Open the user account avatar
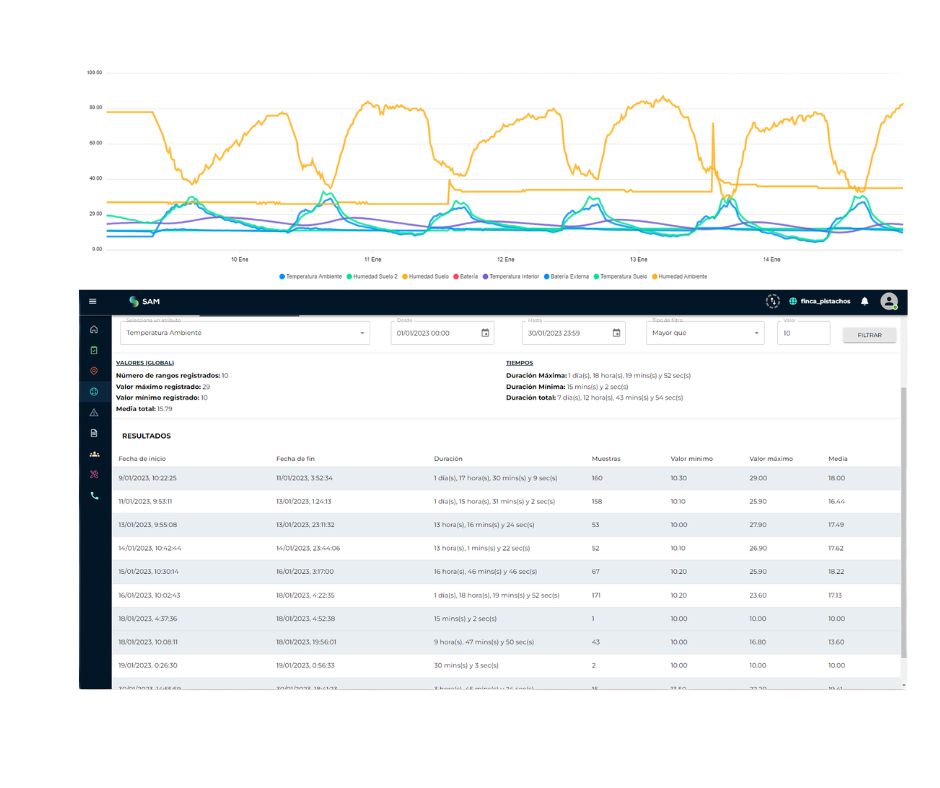 coord(888,301)
